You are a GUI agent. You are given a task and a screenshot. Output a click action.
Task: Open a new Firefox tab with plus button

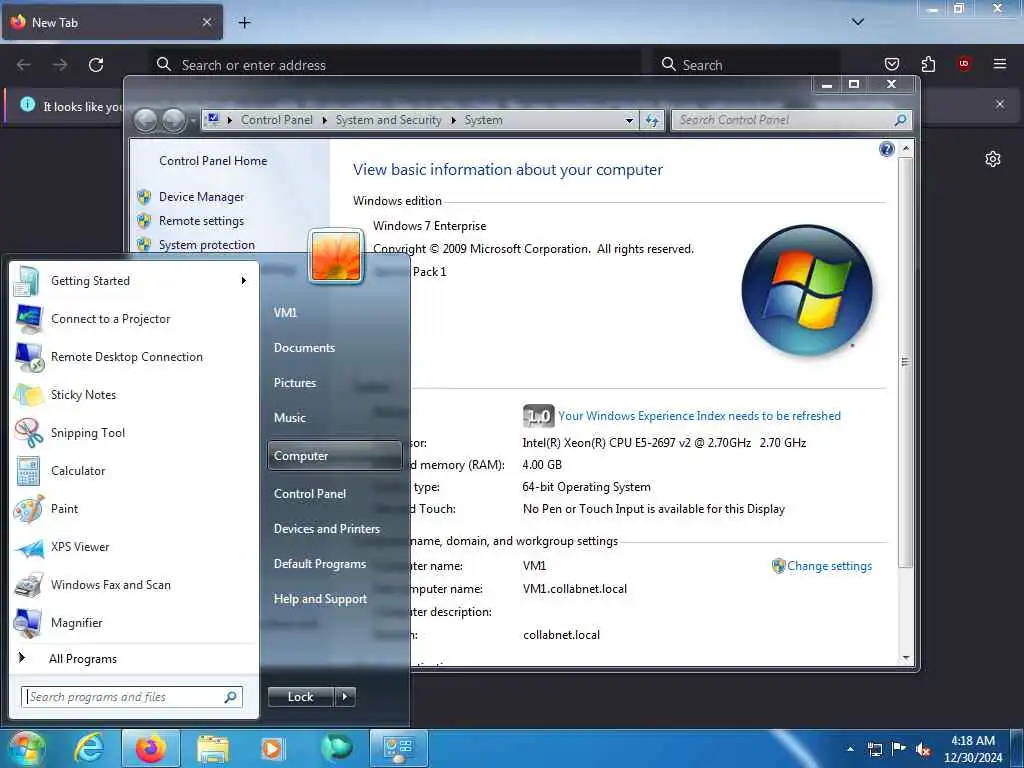point(244,23)
